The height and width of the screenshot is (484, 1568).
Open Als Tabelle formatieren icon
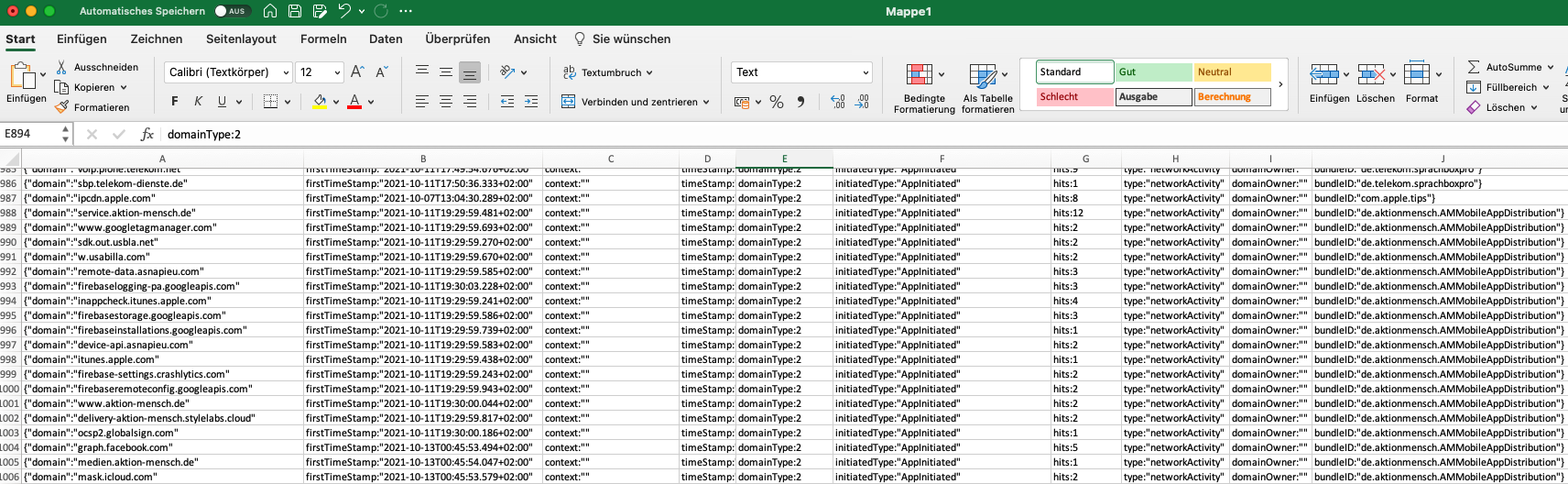click(983, 75)
